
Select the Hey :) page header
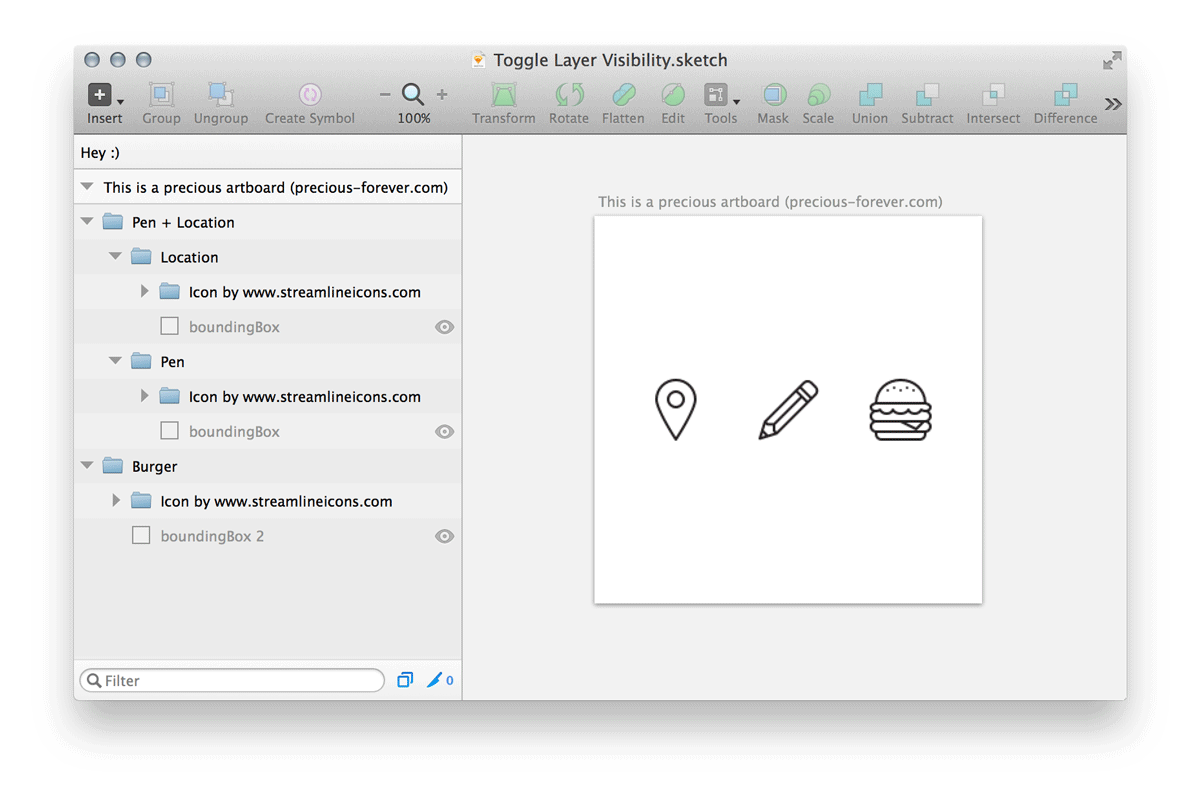[x=101, y=153]
